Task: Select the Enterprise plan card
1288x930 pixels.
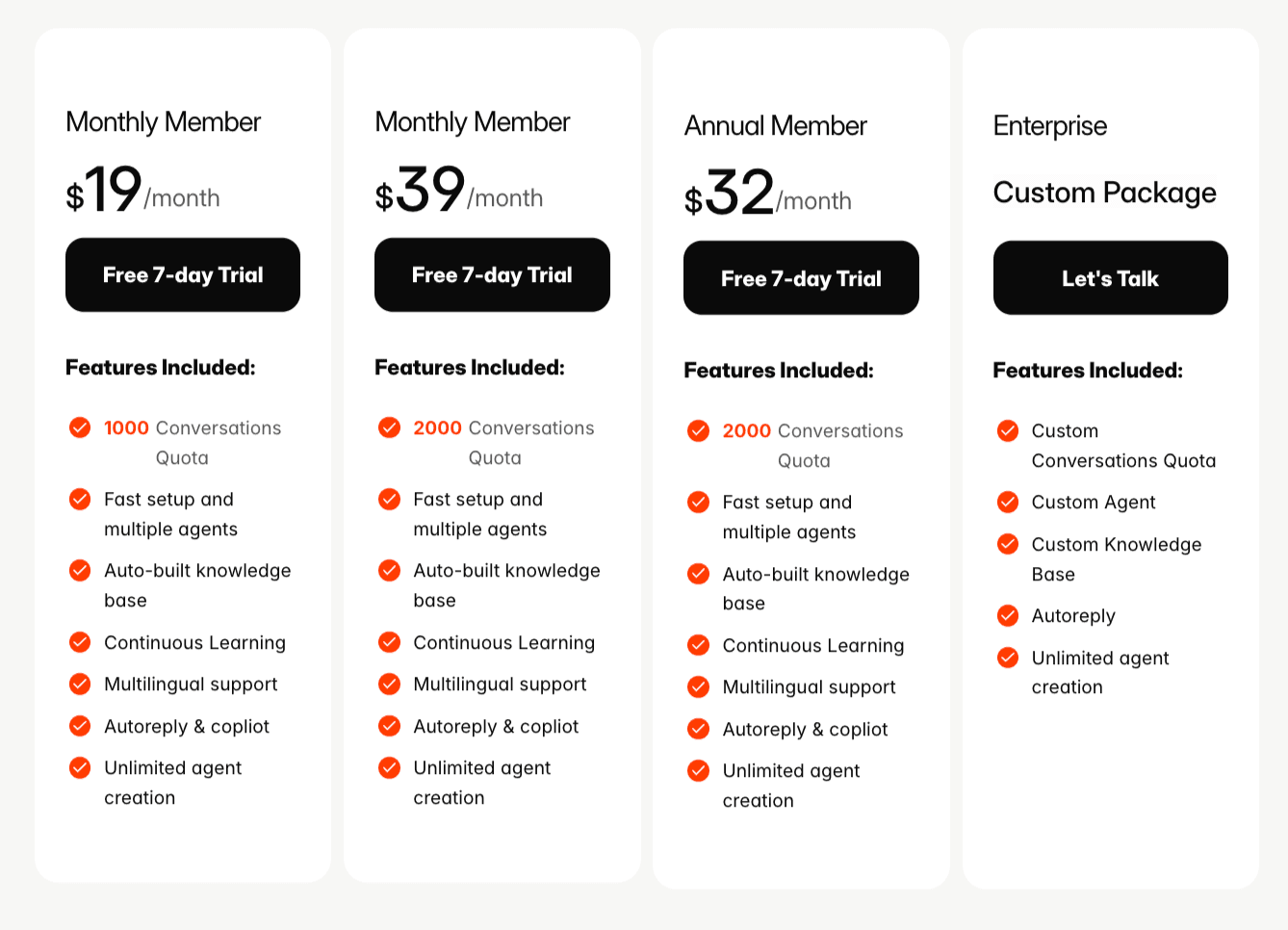Action: [1109, 457]
